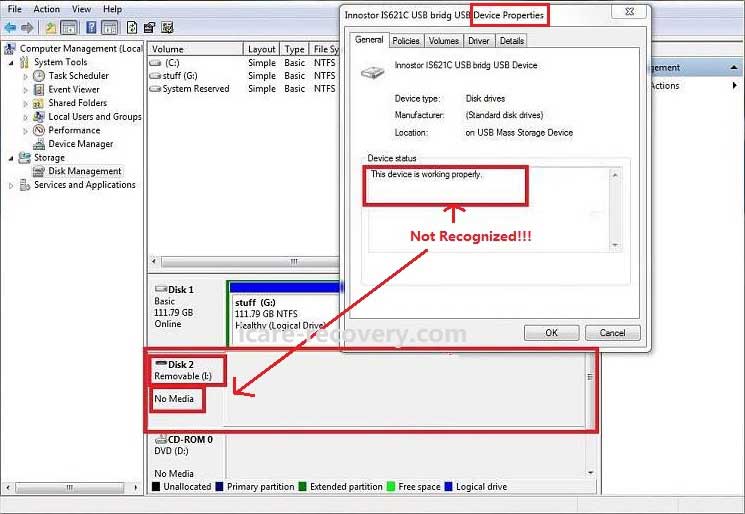The height and width of the screenshot is (514, 745).
Task: Open the View menu
Action: [x=81, y=9]
